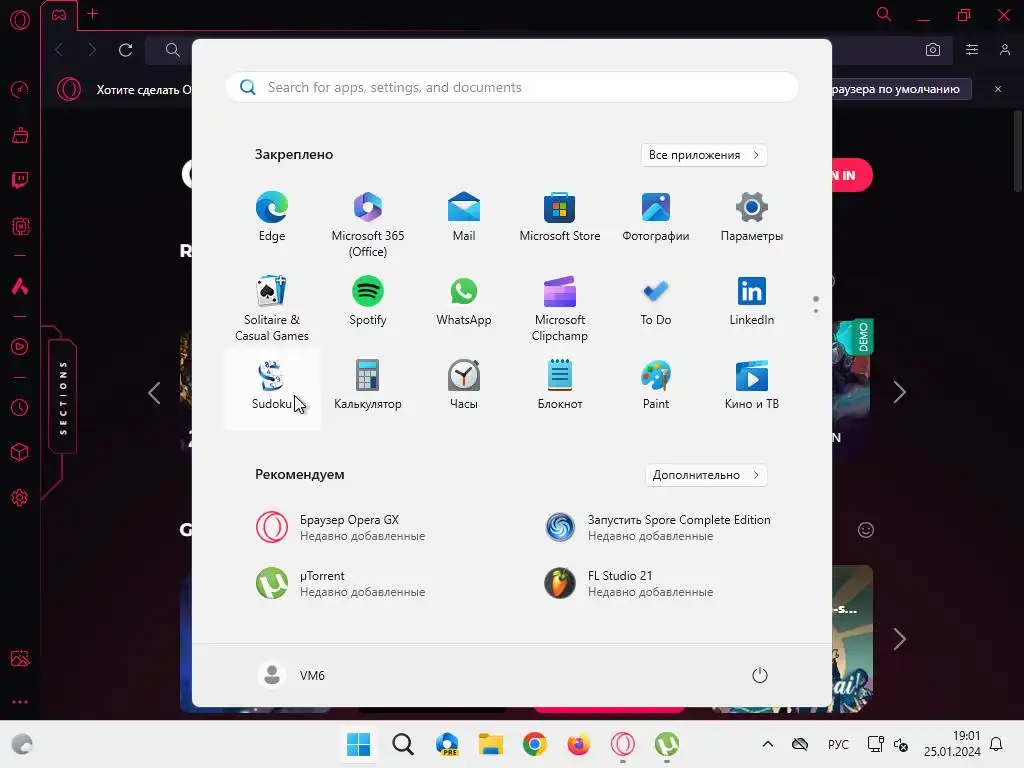The image size is (1024, 768).
Task: Open Opera profile icon
Action: point(1004,50)
